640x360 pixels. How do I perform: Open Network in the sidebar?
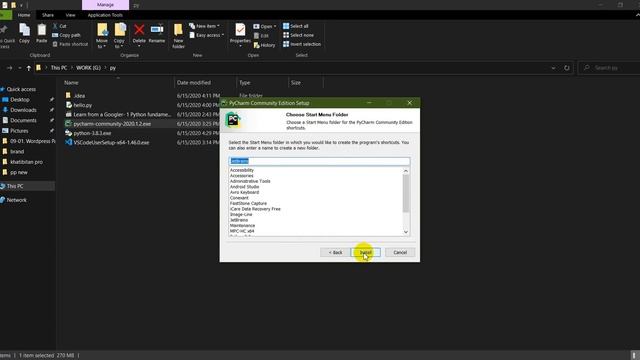click(x=17, y=200)
